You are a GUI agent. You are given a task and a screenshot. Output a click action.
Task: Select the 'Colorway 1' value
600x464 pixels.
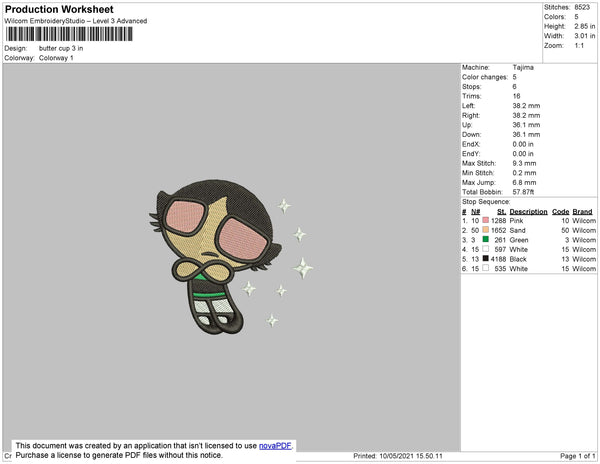click(x=56, y=58)
